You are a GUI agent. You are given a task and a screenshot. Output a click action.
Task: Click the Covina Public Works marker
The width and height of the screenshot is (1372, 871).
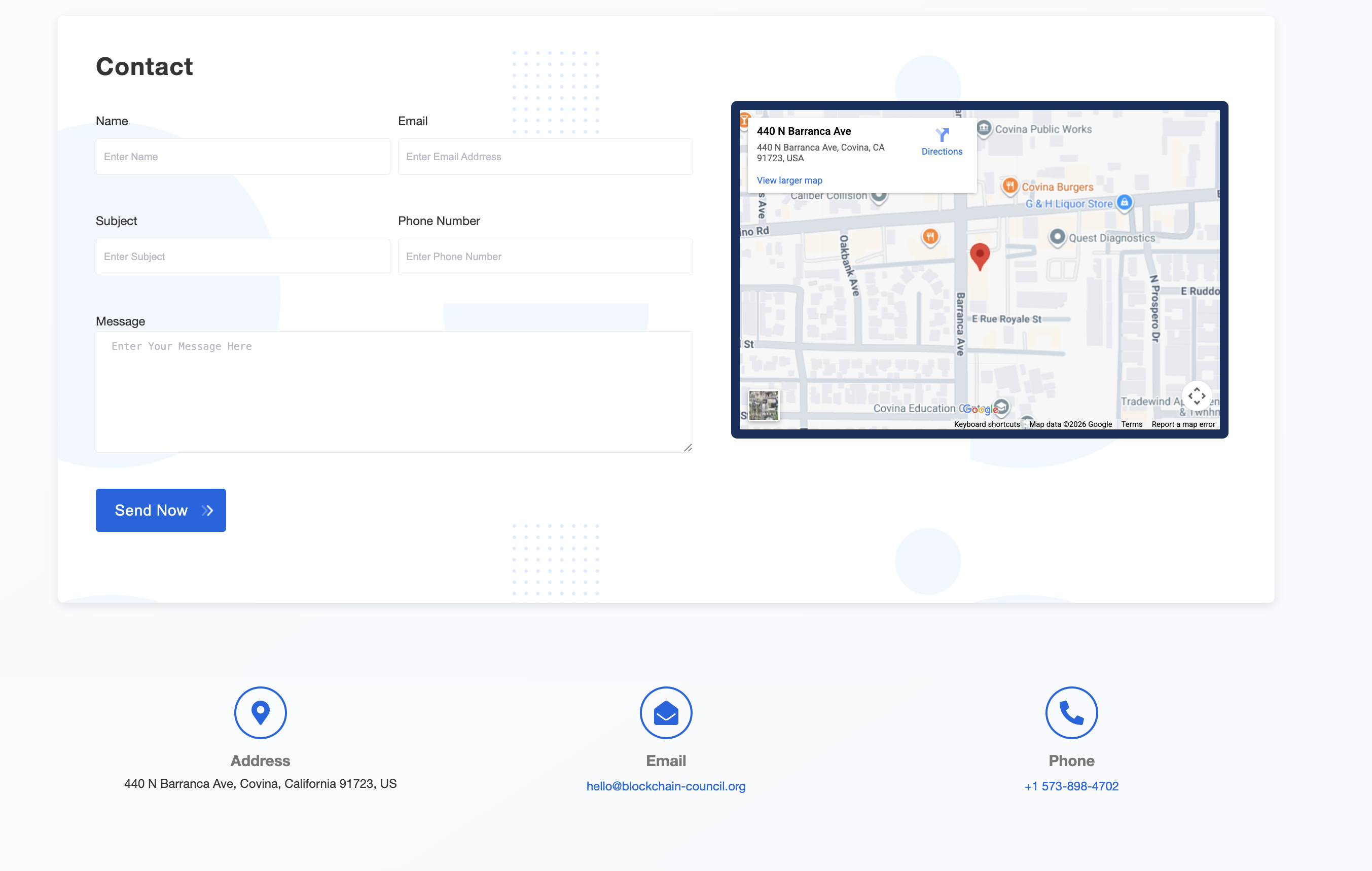pos(984,128)
